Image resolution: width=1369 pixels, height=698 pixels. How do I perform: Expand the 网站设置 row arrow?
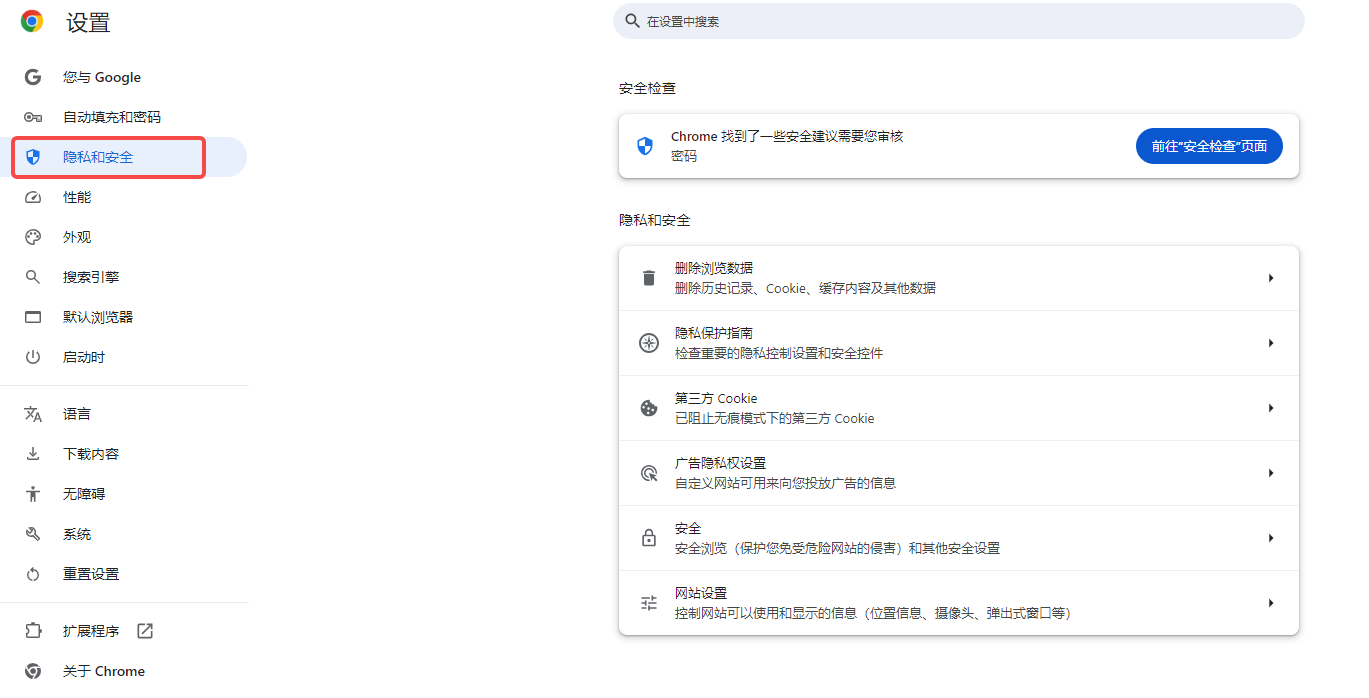1271,603
